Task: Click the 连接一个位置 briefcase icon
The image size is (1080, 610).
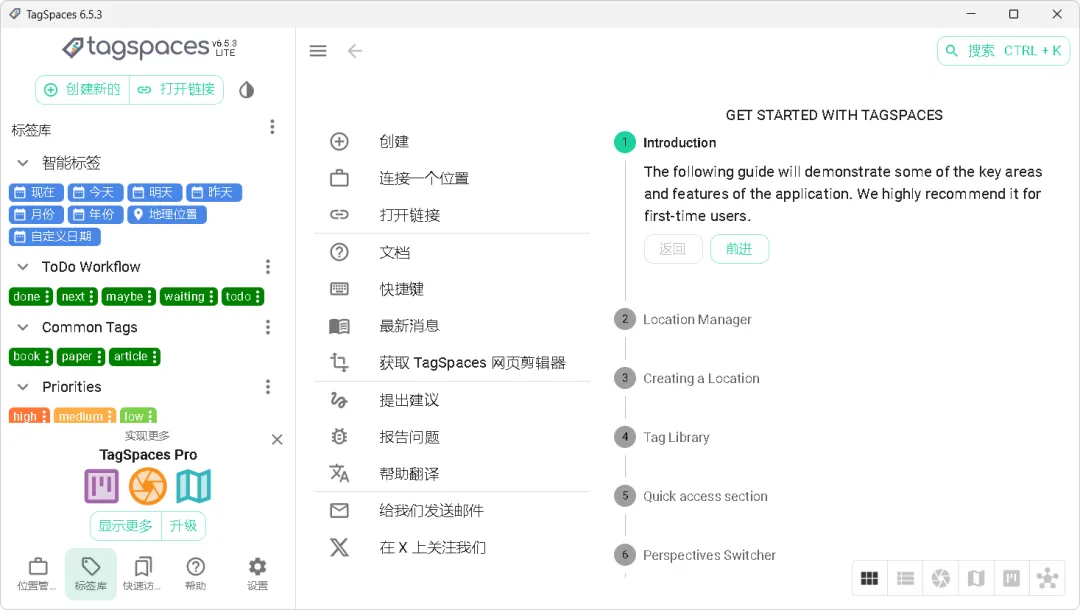Action: (x=339, y=178)
